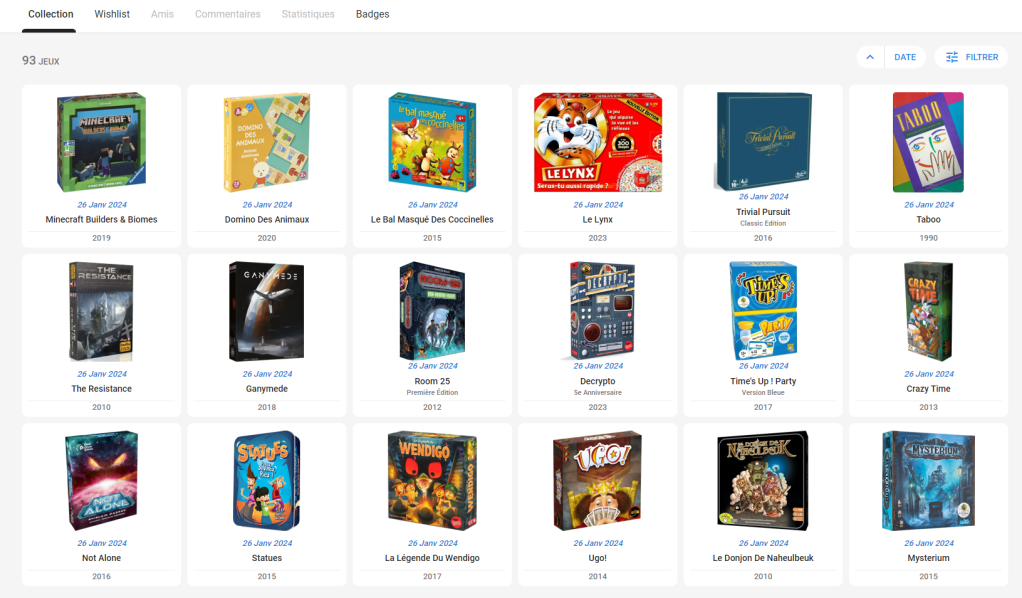
Task: Sort collection by DATE
Action: coord(905,57)
